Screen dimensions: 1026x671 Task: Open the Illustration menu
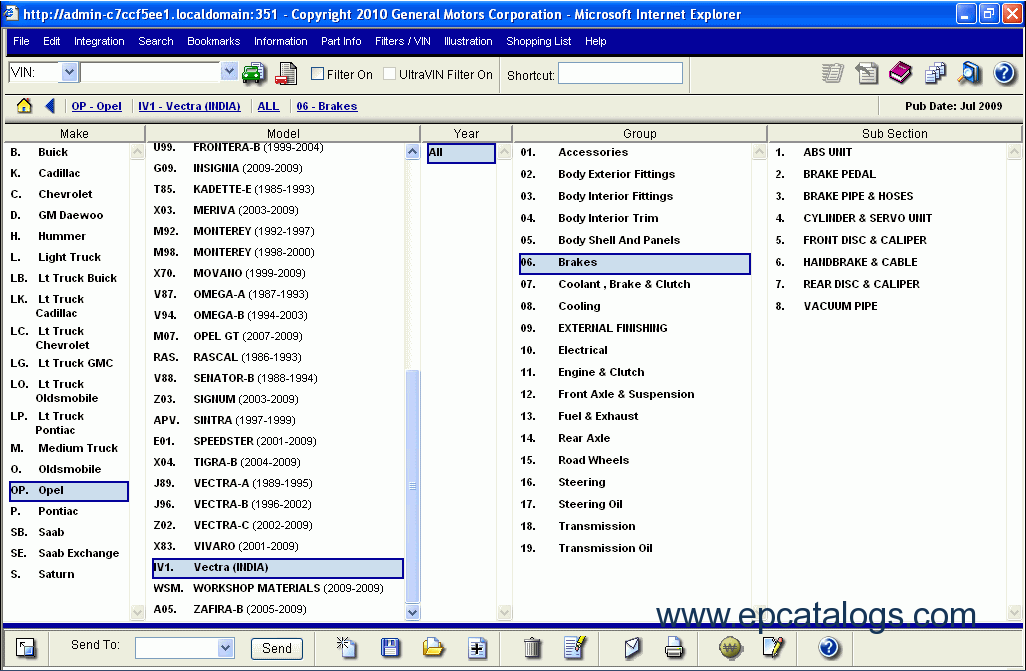click(x=468, y=41)
